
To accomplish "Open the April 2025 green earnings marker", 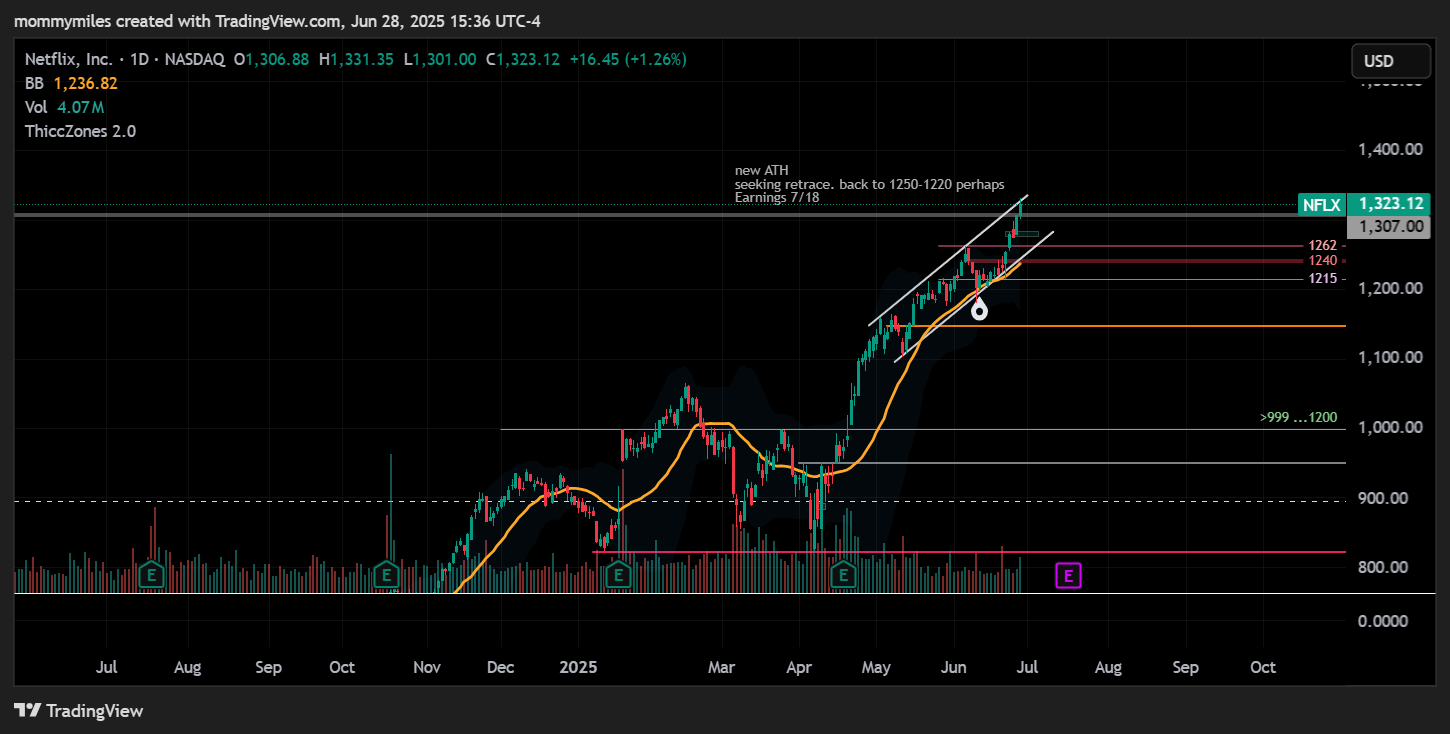I will pos(845,575).
